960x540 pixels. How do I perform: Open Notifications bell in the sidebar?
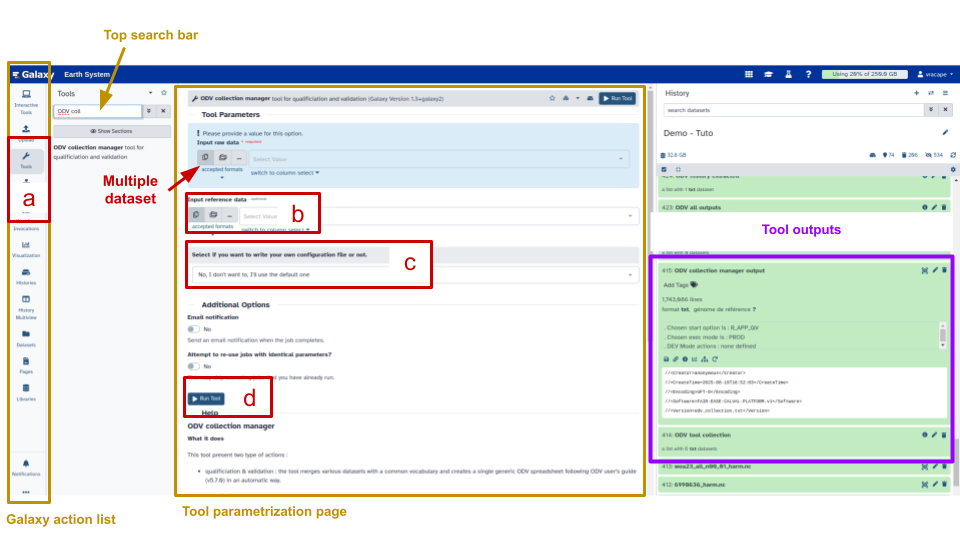click(x=26, y=465)
